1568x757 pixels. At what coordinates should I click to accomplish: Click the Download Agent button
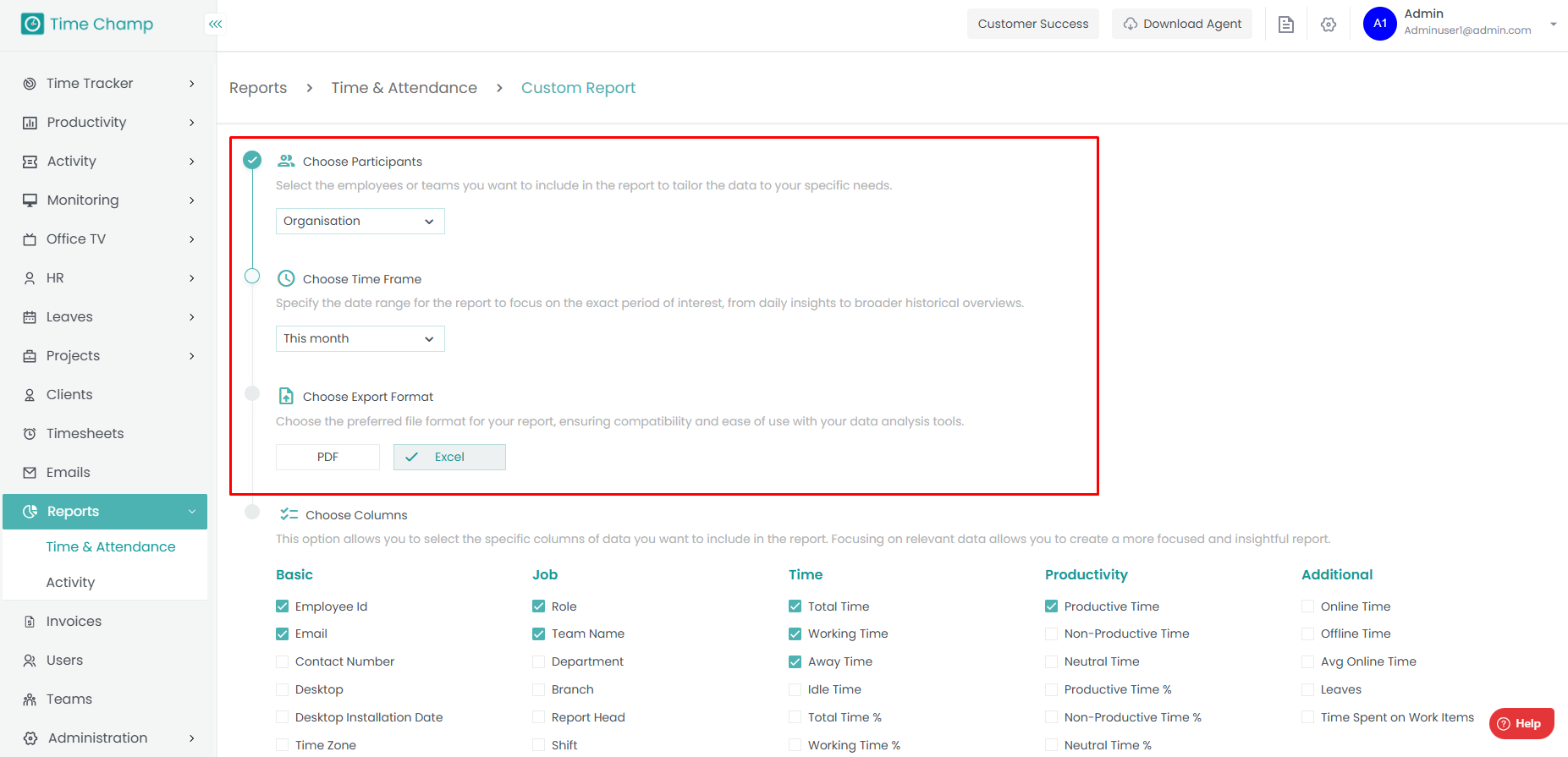coord(1182,24)
